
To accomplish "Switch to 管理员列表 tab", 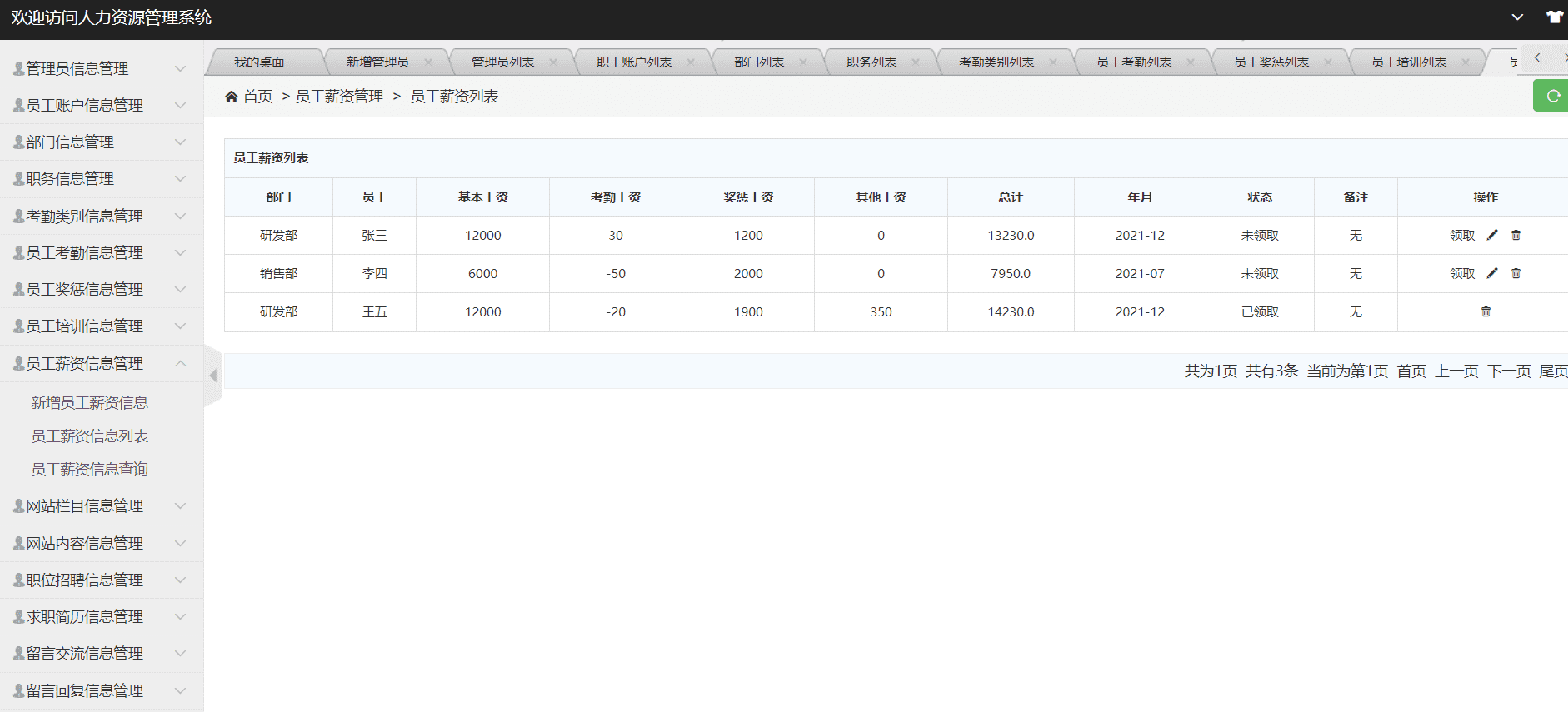I will click(502, 62).
